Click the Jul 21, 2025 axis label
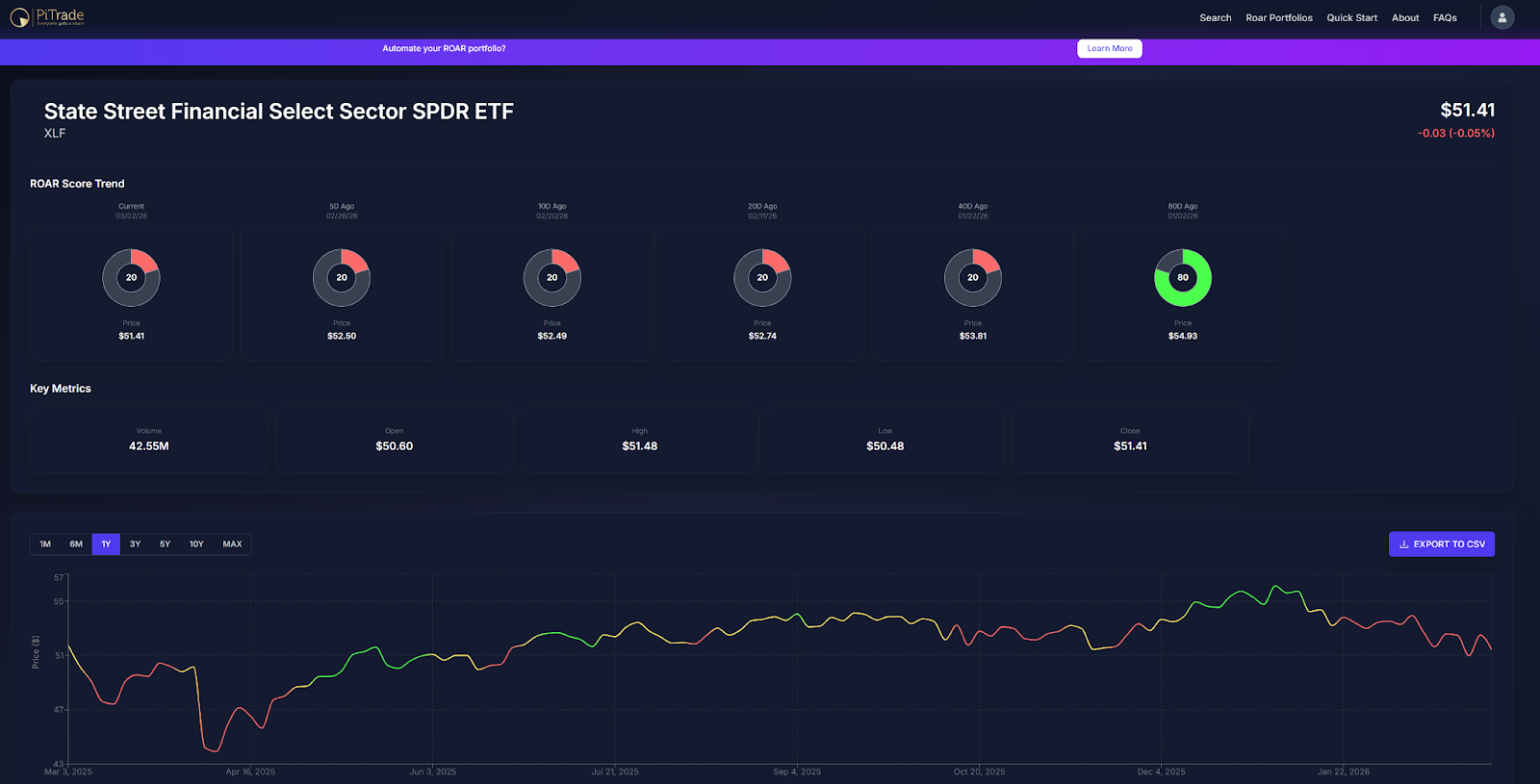 coord(615,772)
